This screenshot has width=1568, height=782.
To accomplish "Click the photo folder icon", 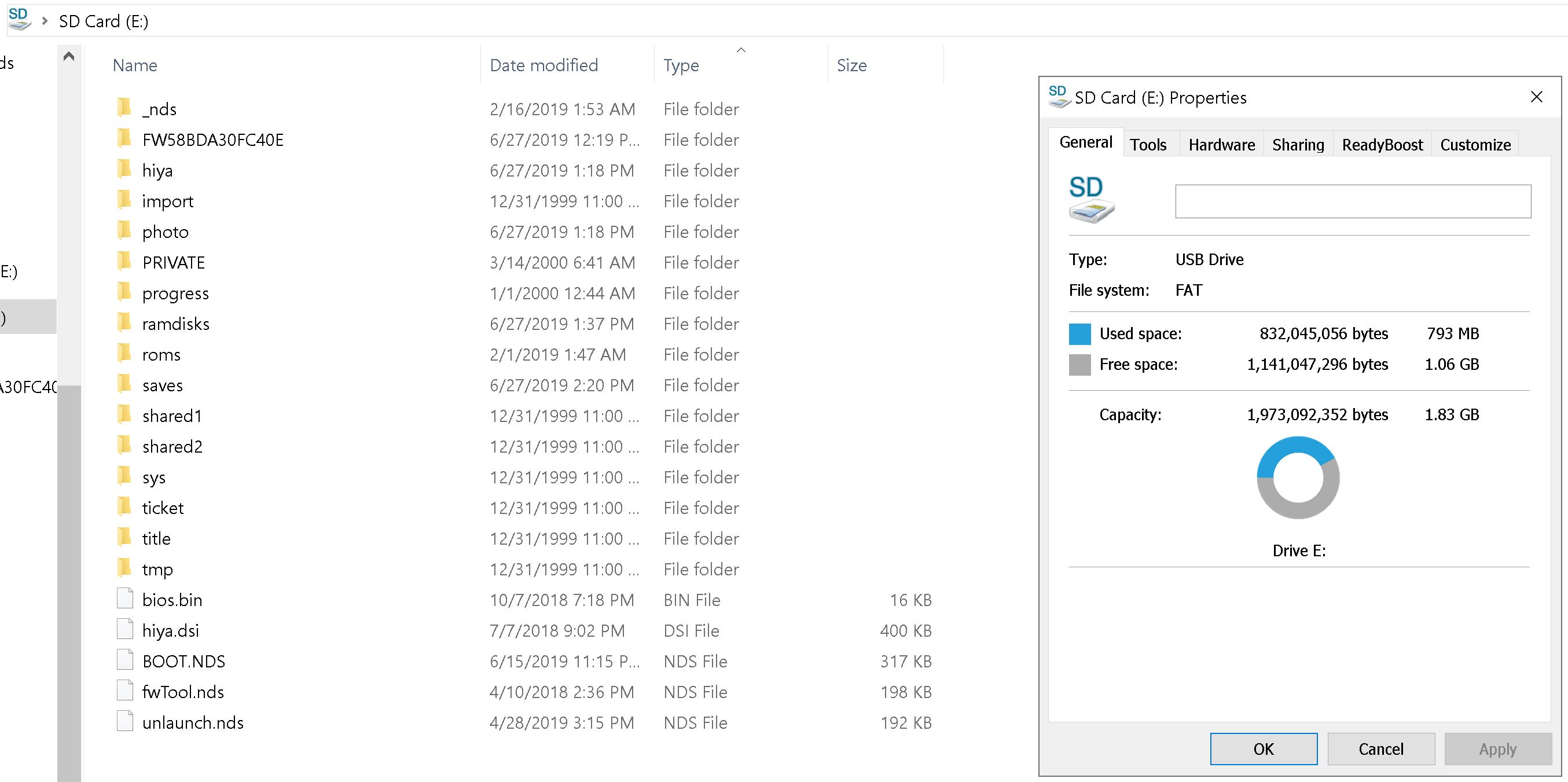I will click(124, 230).
